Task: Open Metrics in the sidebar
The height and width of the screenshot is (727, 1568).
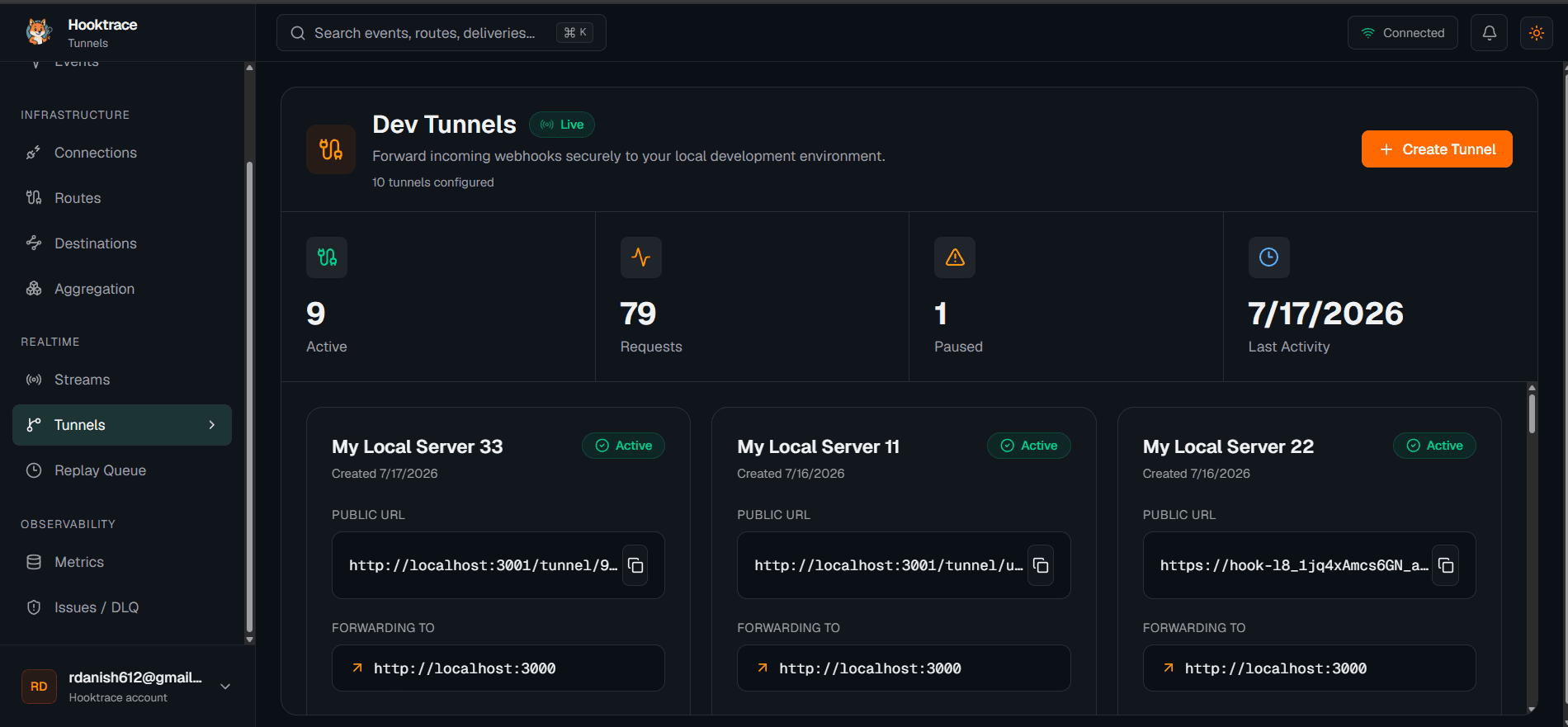Action: coord(122,562)
